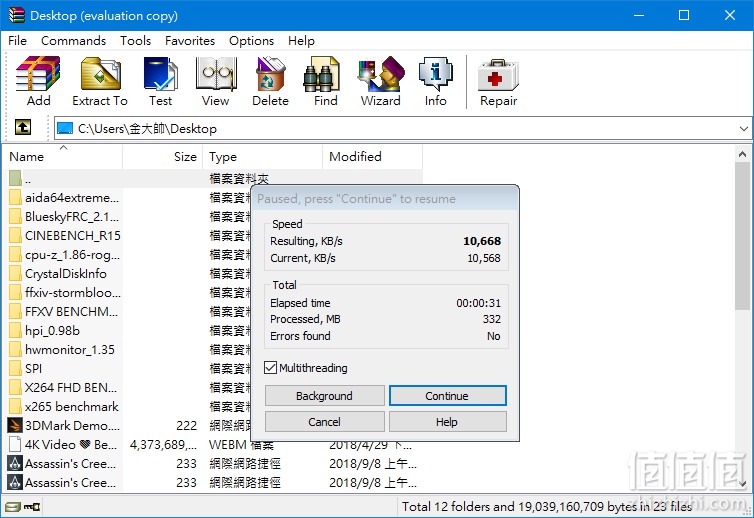Sort list by Modified column header

373,157
